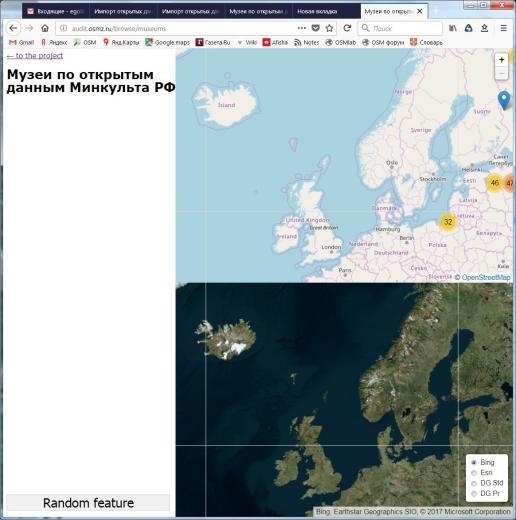Select DG Pr imagery radio button
This screenshot has width=516, height=520.
tap(474, 494)
